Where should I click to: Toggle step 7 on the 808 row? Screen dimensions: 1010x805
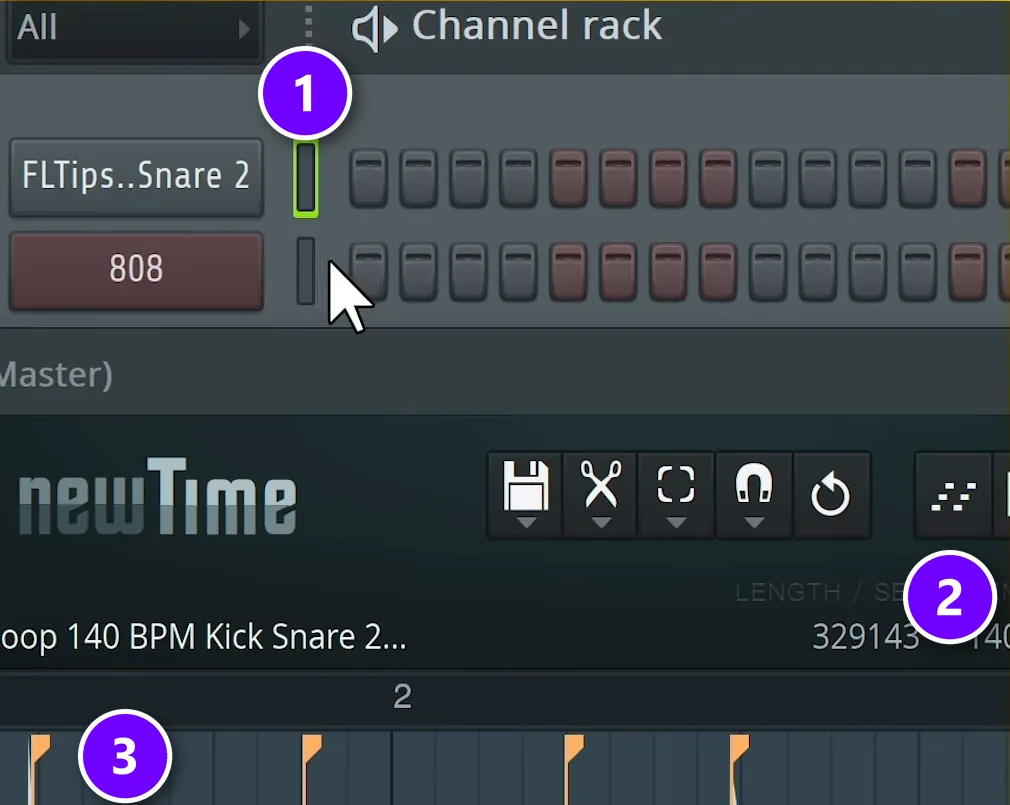click(668, 272)
